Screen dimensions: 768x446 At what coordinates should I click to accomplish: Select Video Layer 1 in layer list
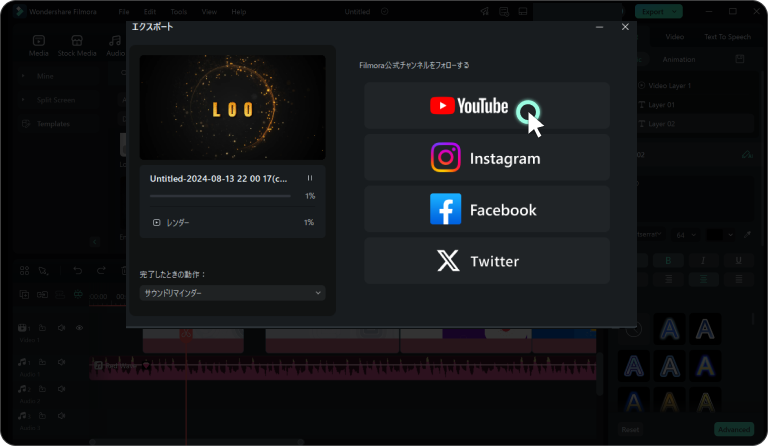670,86
